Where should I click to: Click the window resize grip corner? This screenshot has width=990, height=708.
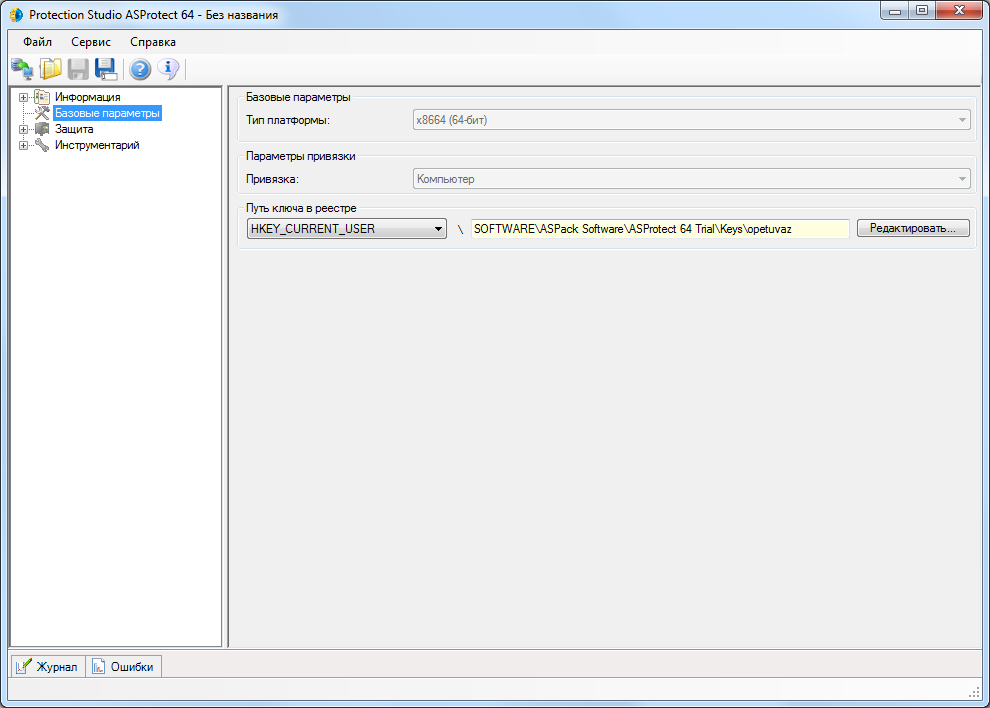click(x=974, y=693)
